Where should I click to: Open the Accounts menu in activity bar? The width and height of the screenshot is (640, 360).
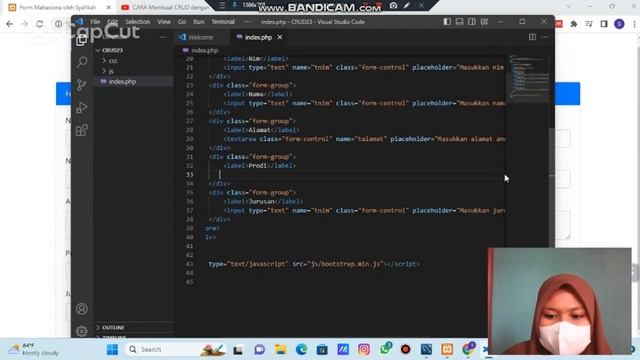coord(82,309)
